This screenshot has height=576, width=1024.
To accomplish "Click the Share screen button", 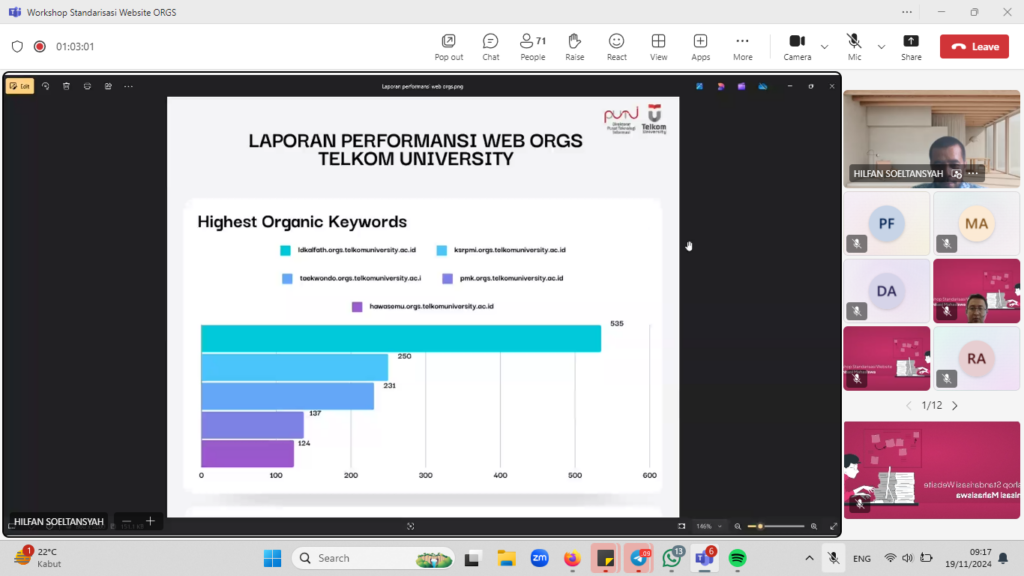I will coord(911,47).
